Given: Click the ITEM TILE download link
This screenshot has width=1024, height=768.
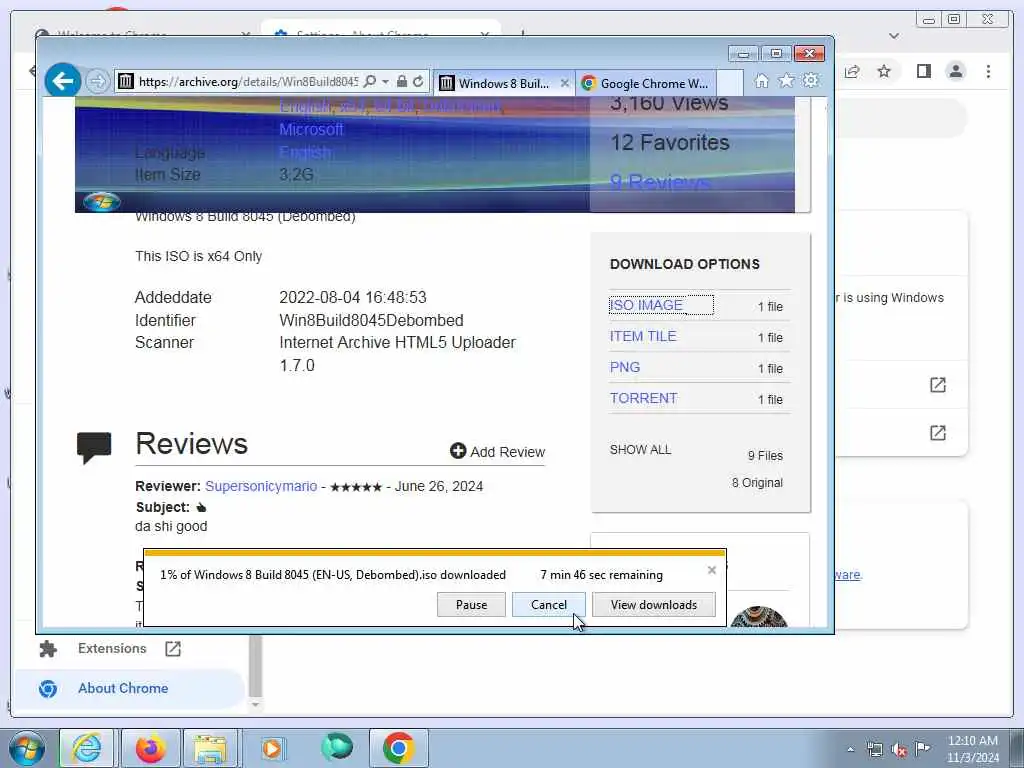Looking at the screenshot, I should click(643, 336).
